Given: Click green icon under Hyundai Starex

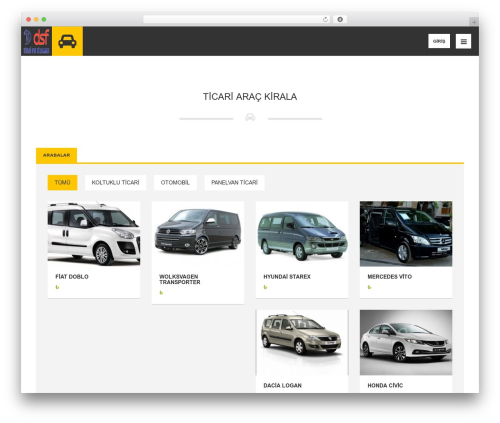Looking at the screenshot, I should pyautogui.click(x=265, y=287).
